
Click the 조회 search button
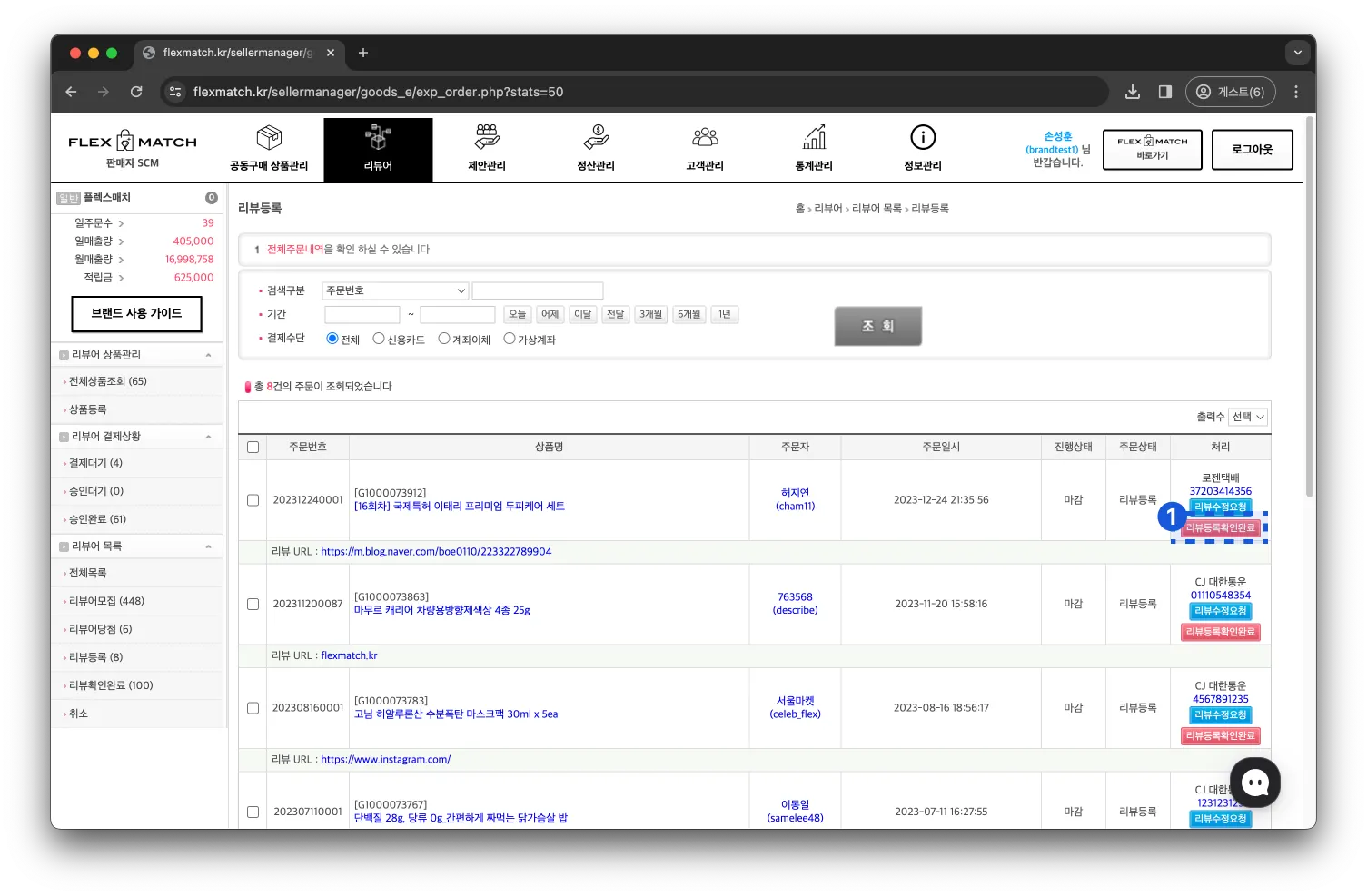[x=877, y=326]
